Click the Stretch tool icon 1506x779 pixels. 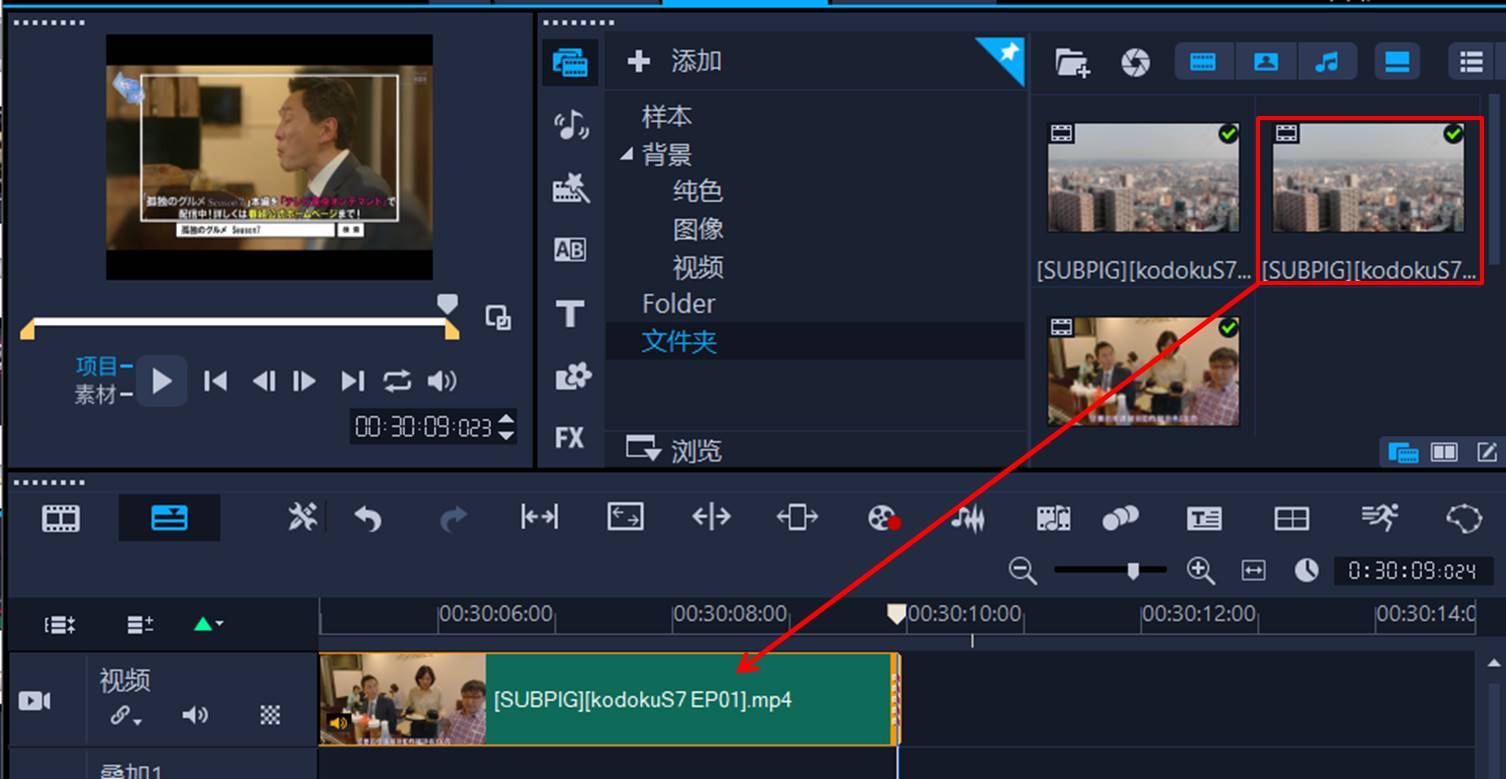(x=625, y=517)
